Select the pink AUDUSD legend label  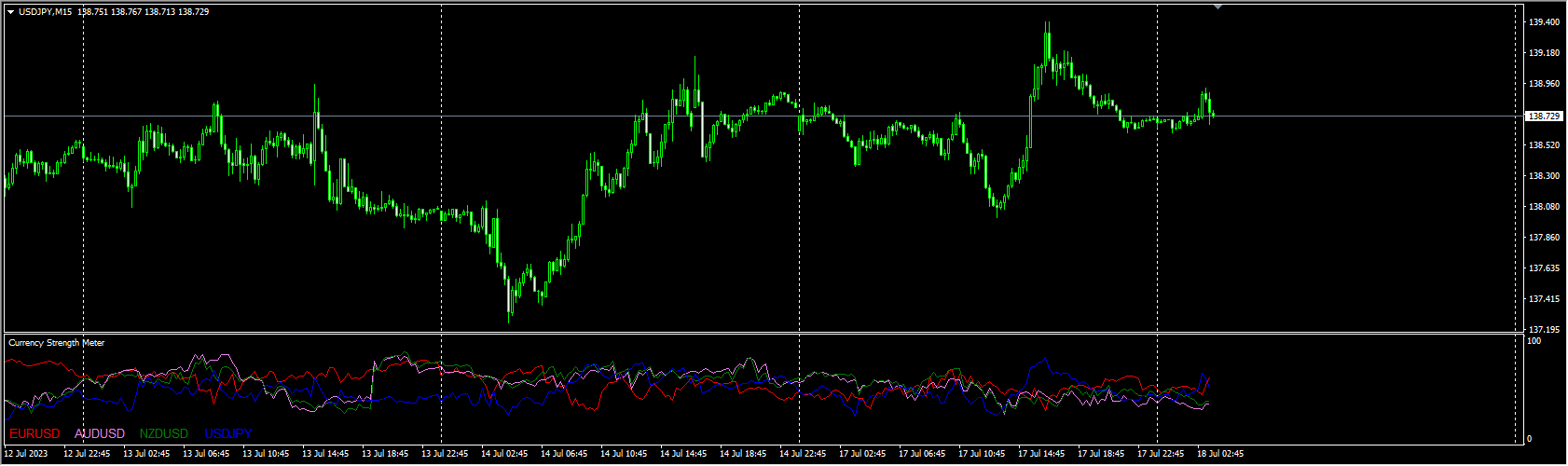pyautogui.click(x=100, y=433)
